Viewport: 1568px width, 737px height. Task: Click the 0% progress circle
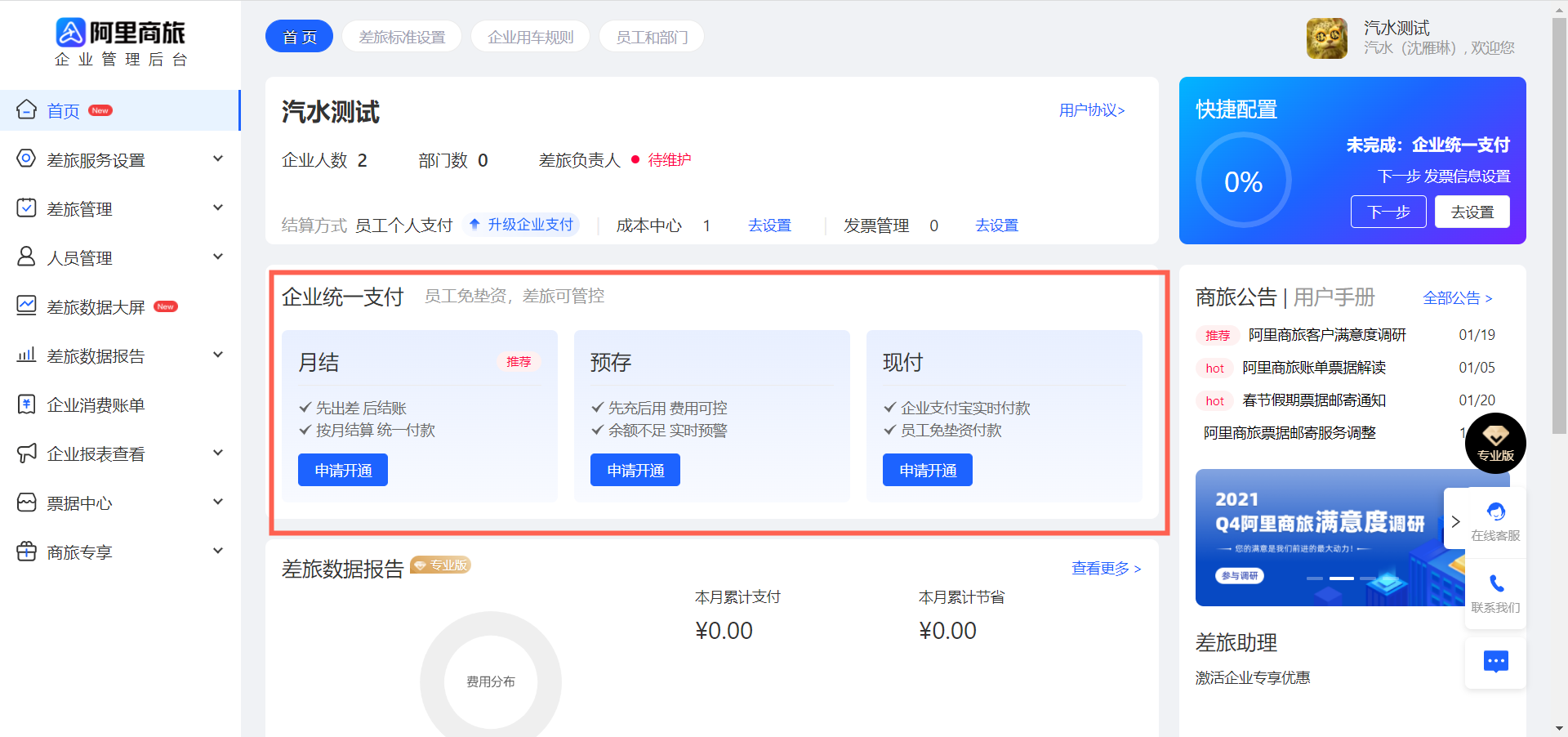click(x=1243, y=181)
